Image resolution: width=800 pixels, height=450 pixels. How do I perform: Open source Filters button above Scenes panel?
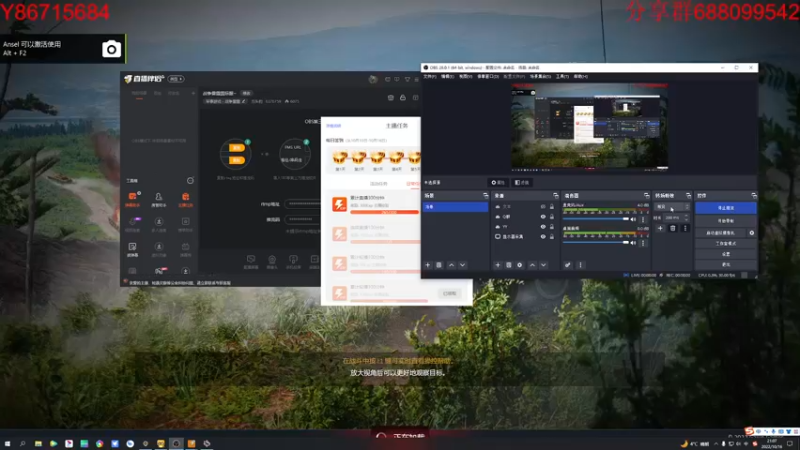point(522,183)
